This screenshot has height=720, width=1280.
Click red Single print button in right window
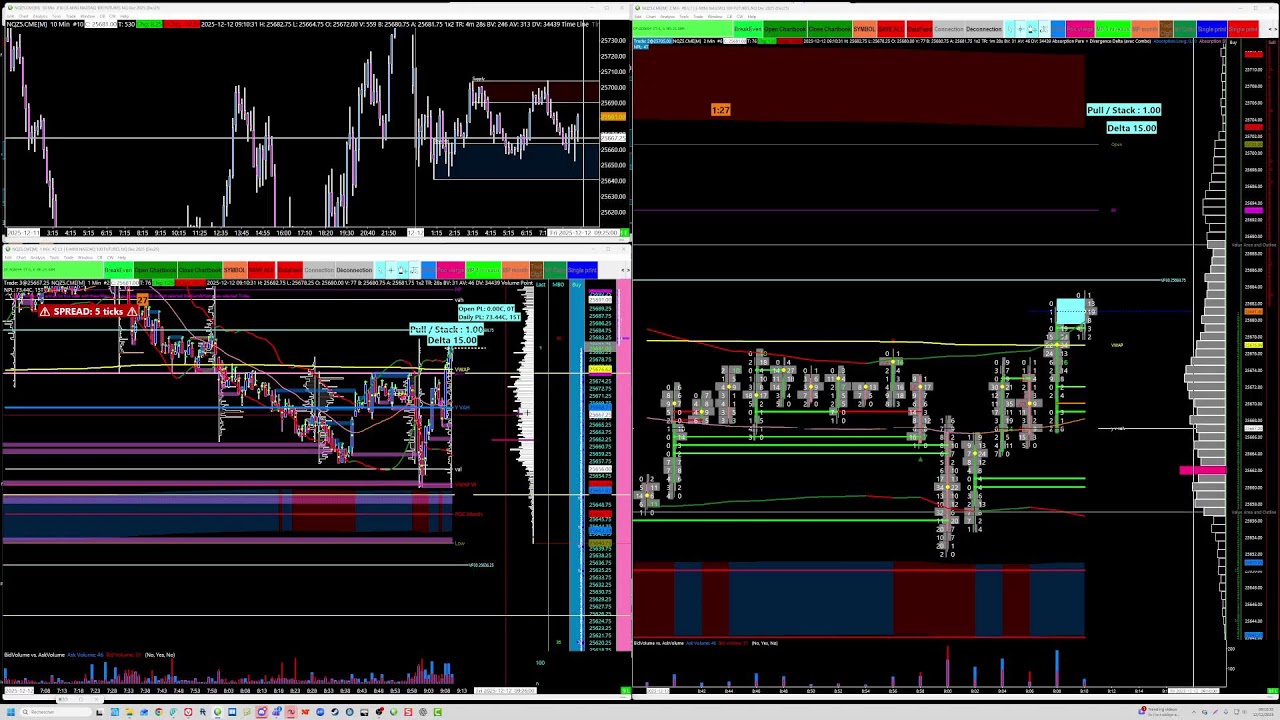[x=1243, y=29]
